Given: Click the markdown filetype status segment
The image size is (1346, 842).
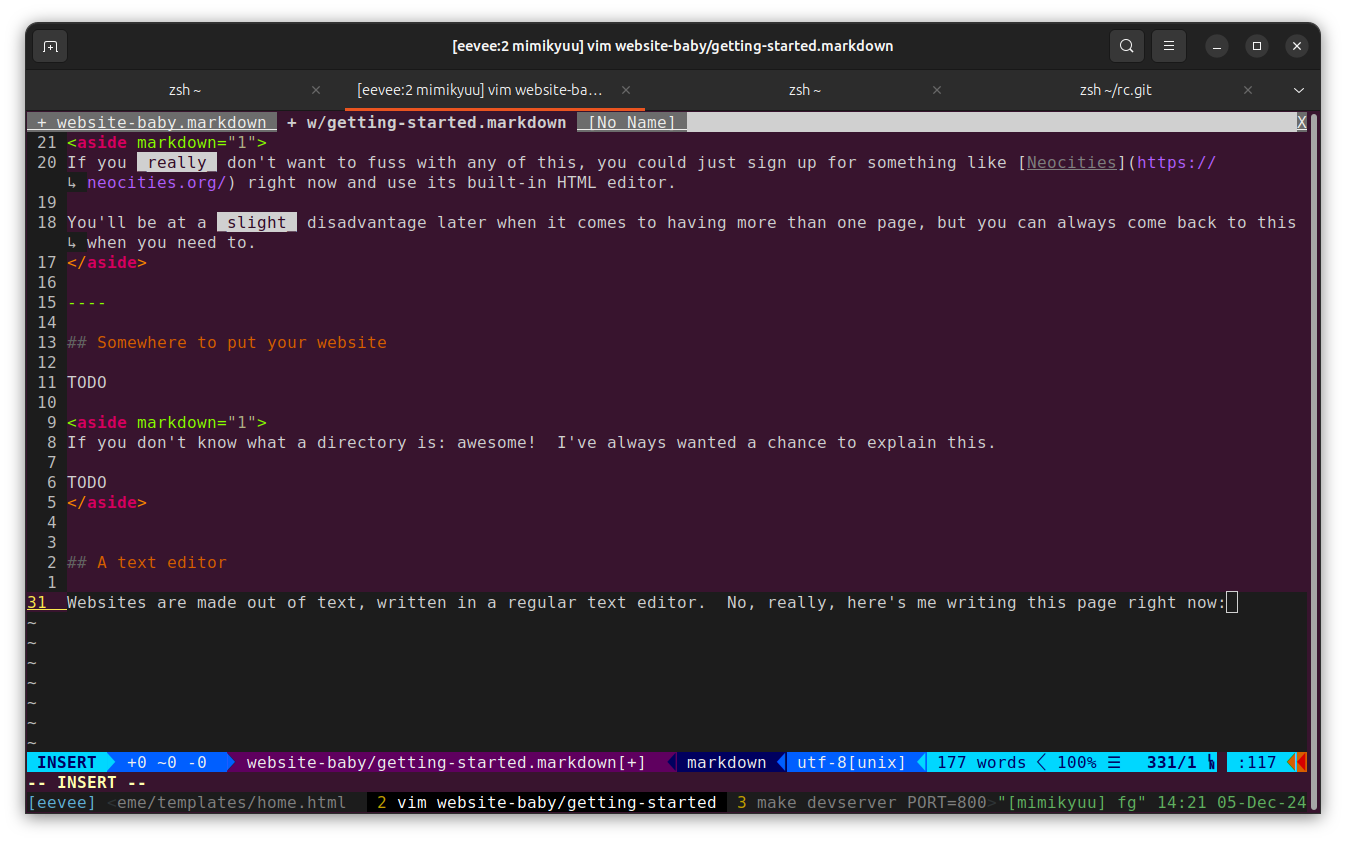Looking at the screenshot, I should [726, 762].
